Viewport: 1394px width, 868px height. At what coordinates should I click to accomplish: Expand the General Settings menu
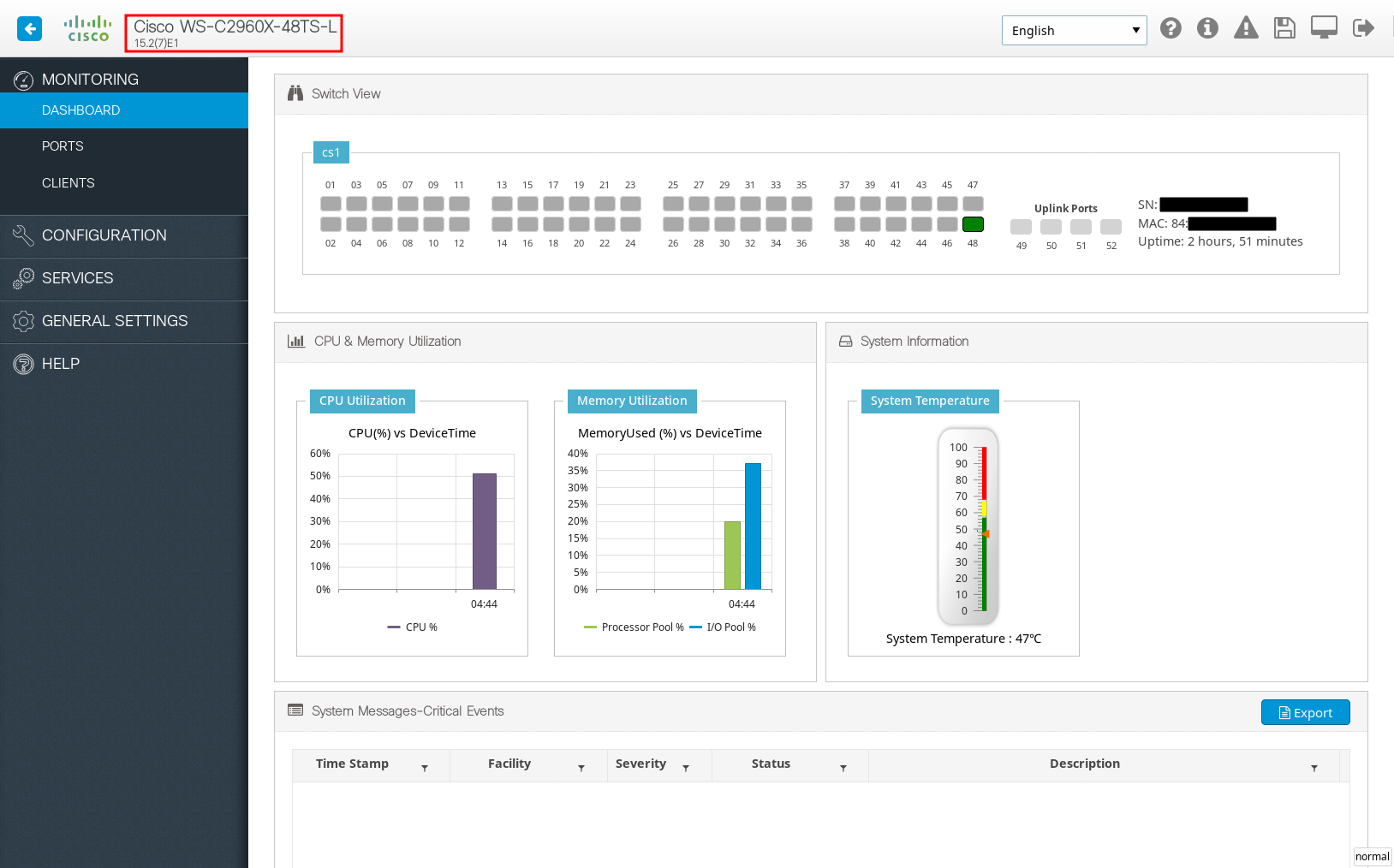(124, 321)
